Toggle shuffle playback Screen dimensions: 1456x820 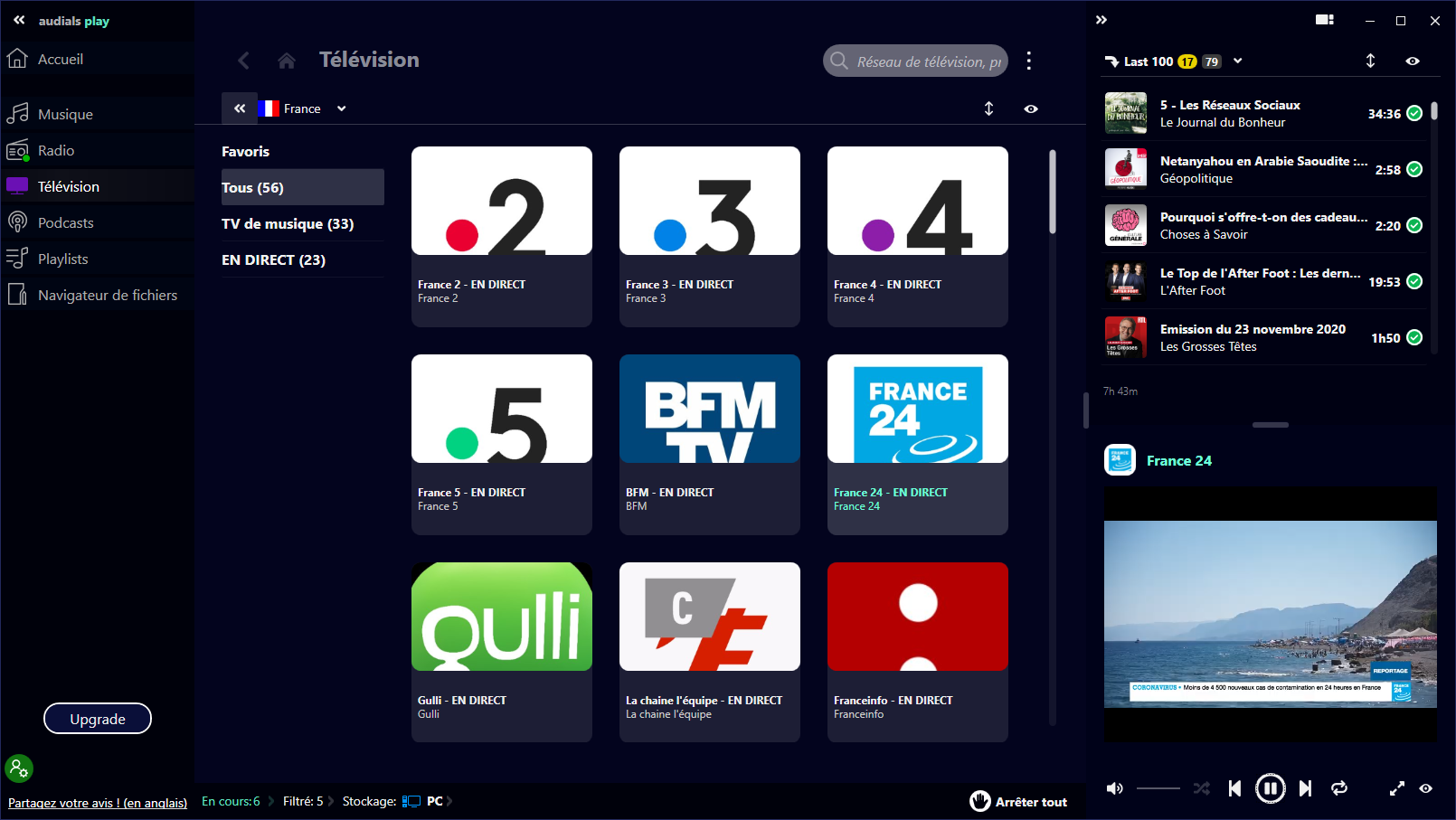point(1201,788)
